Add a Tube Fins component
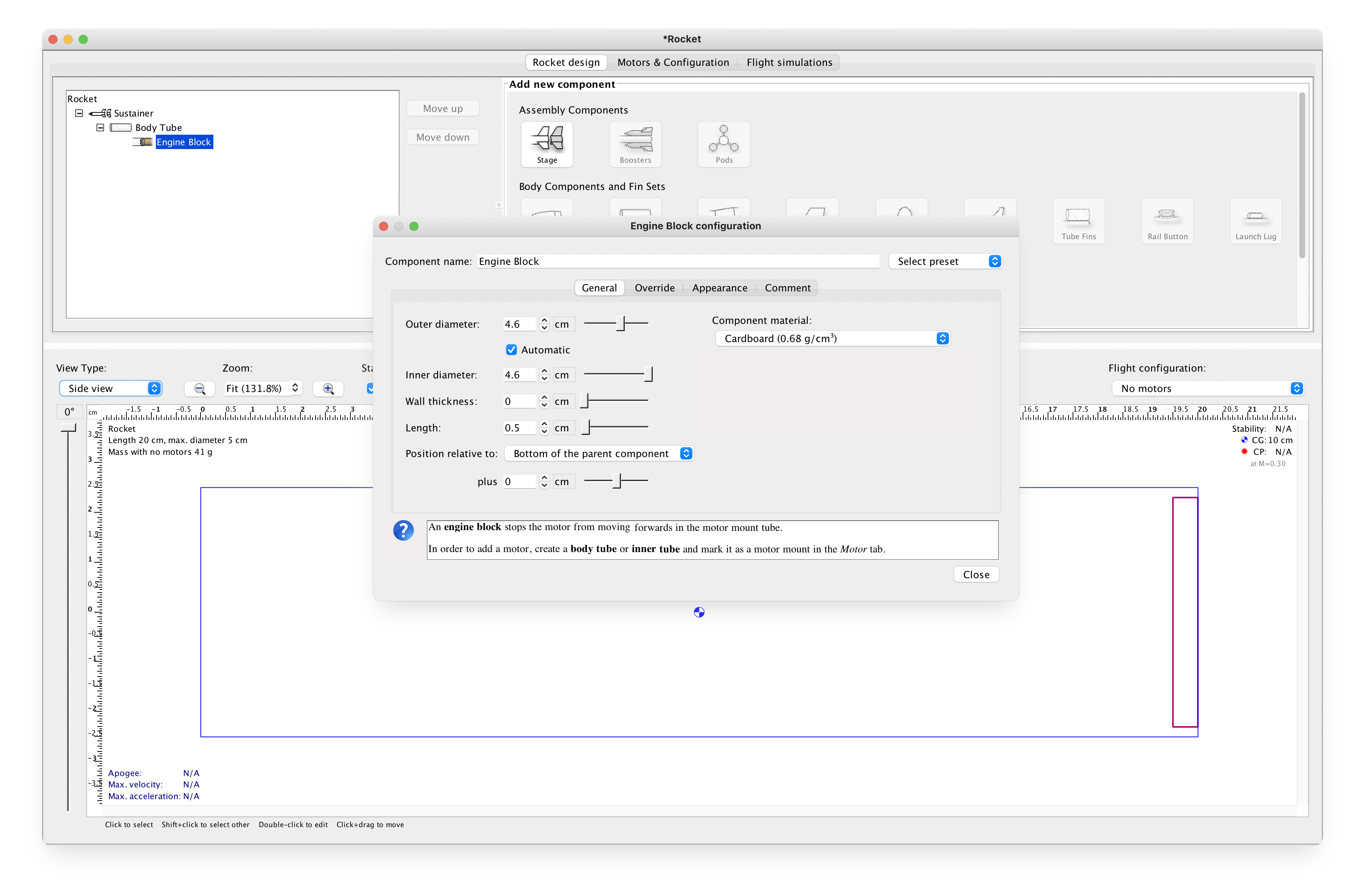The width and height of the screenshot is (1359, 896). (x=1079, y=221)
